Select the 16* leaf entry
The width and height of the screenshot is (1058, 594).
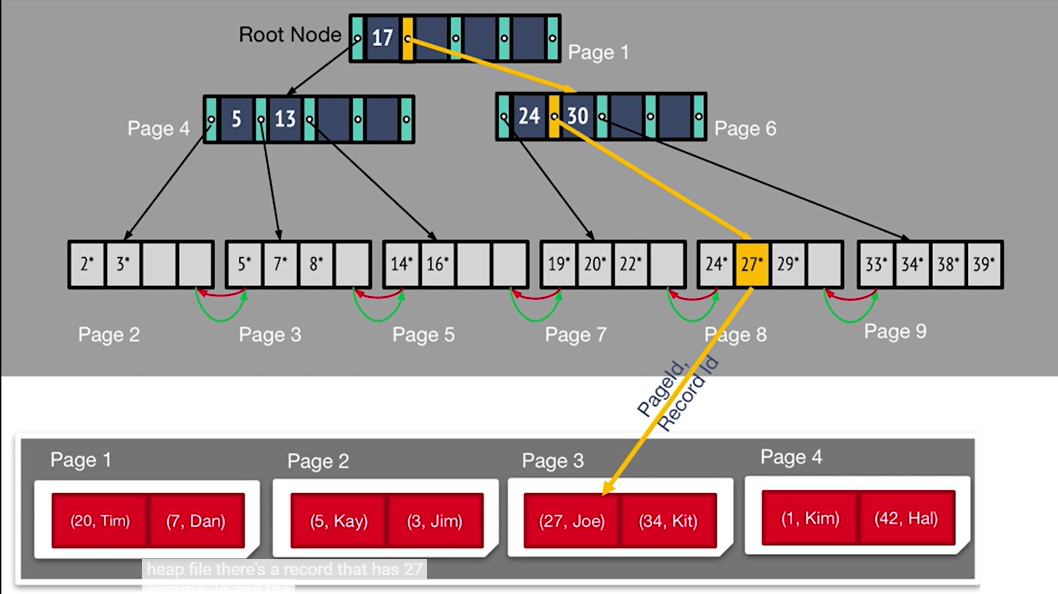coord(438,265)
